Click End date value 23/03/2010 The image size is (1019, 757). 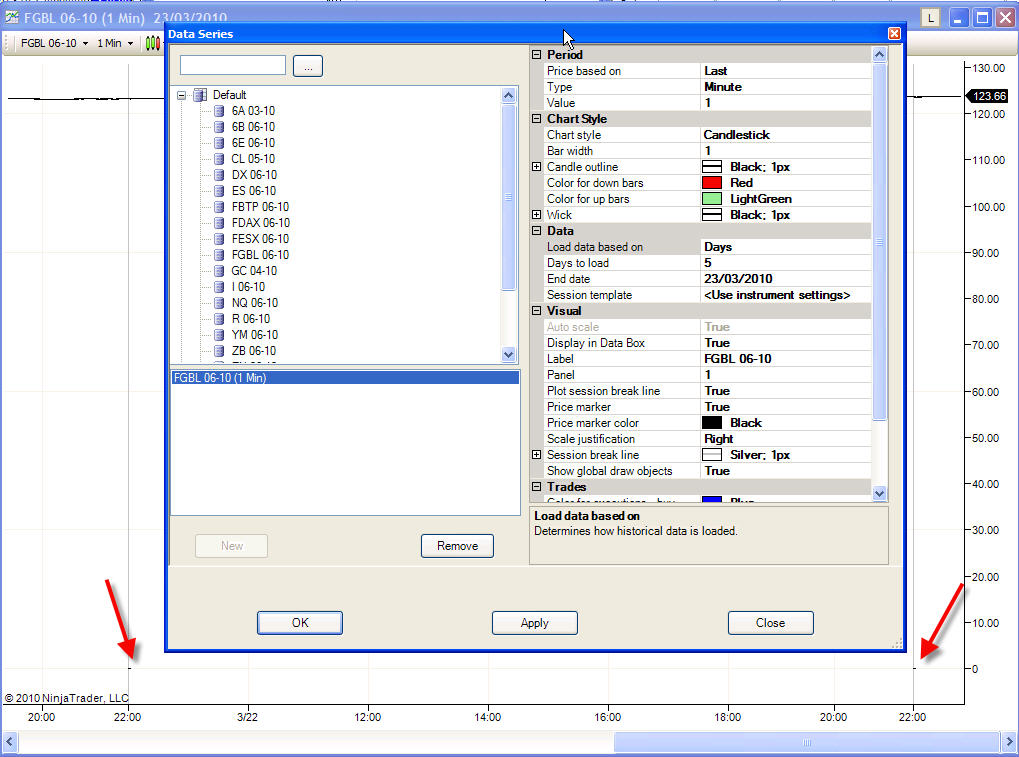point(786,279)
